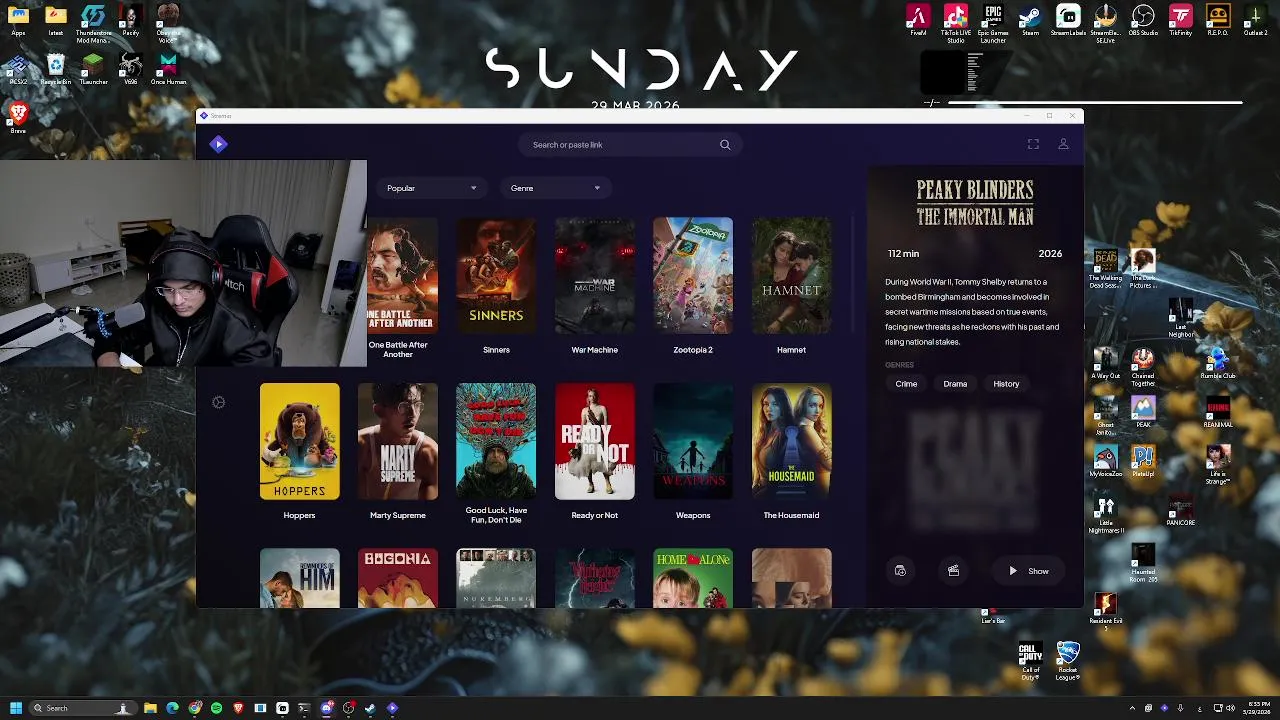Open the user profile icon in Stremio
1280x720 pixels.
[1063, 144]
